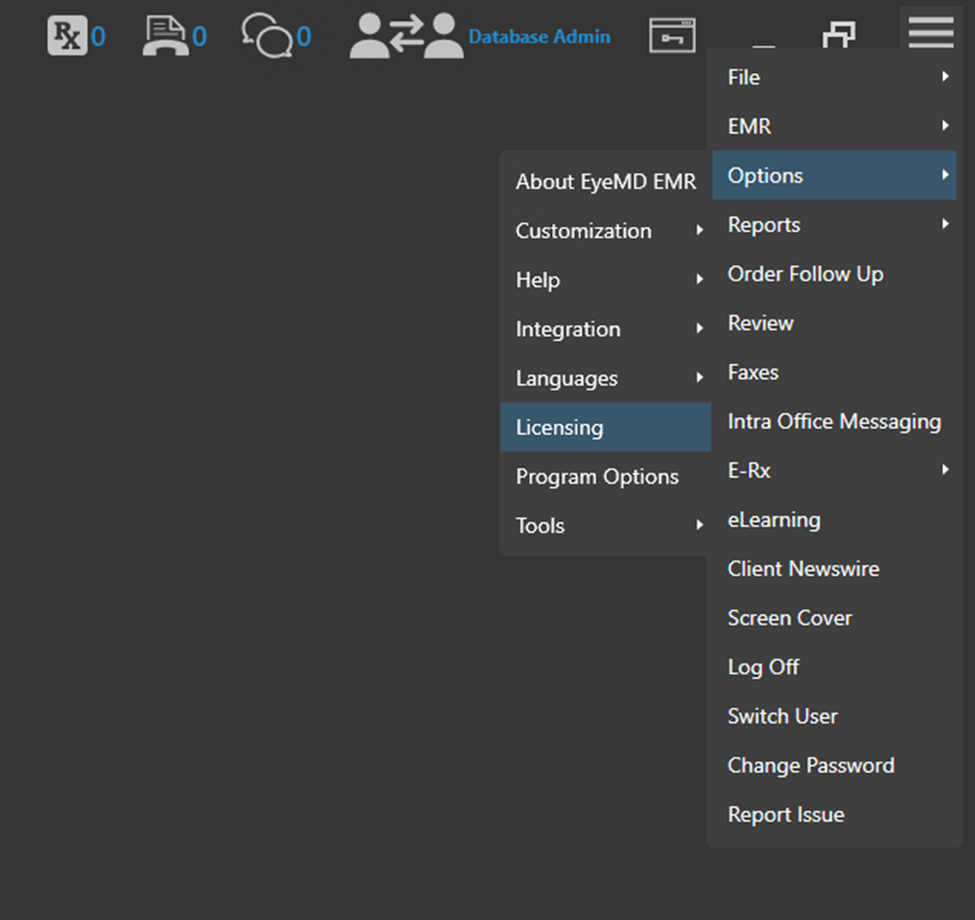Choose Change Password menu item
Image resolution: width=975 pixels, height=920 pixels.
coord(811,766)
